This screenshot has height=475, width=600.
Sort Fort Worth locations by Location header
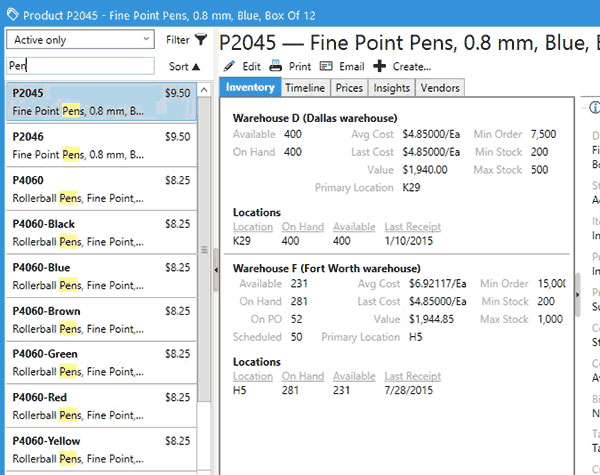tap(253, 376)
